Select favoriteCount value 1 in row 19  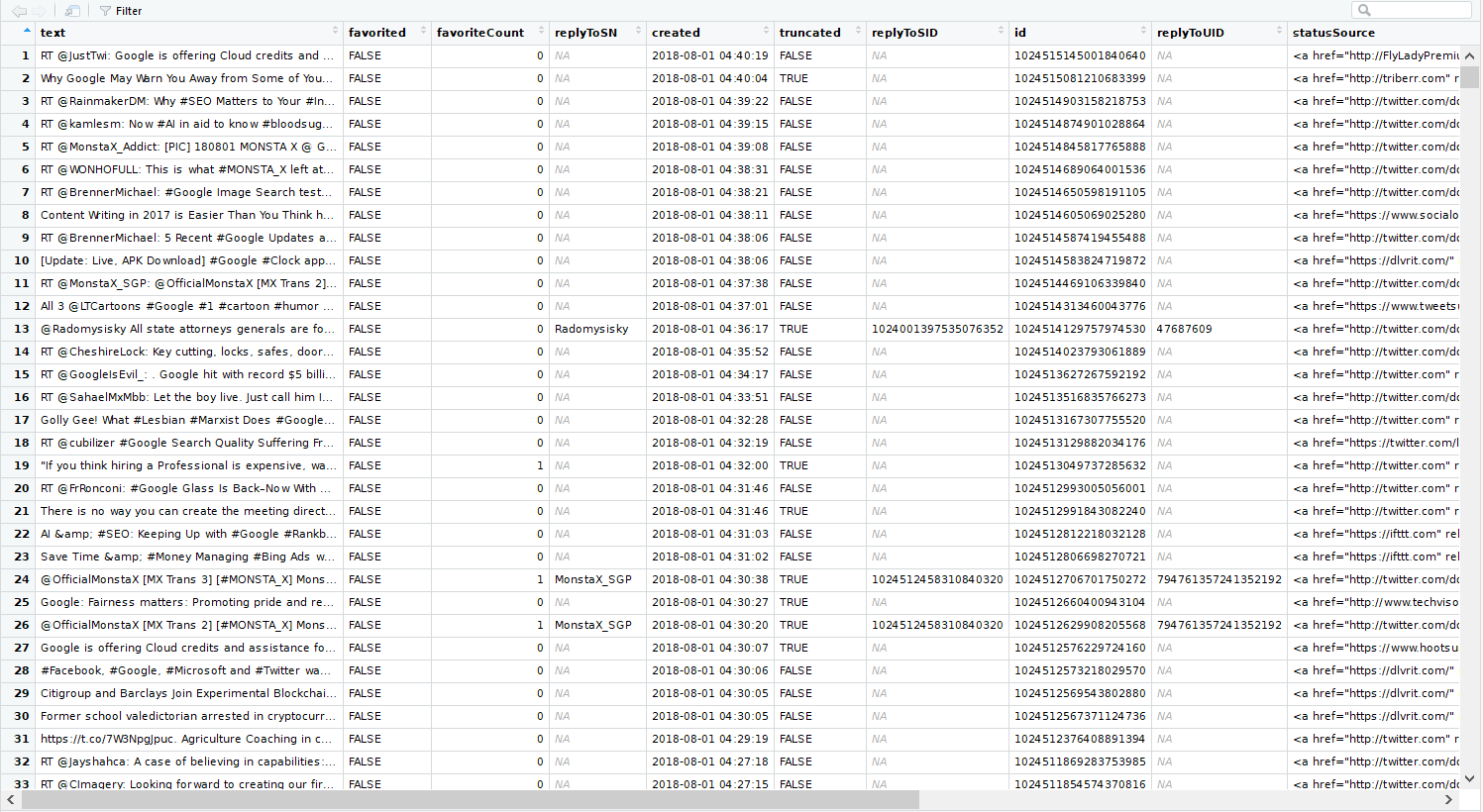[490, 465]
